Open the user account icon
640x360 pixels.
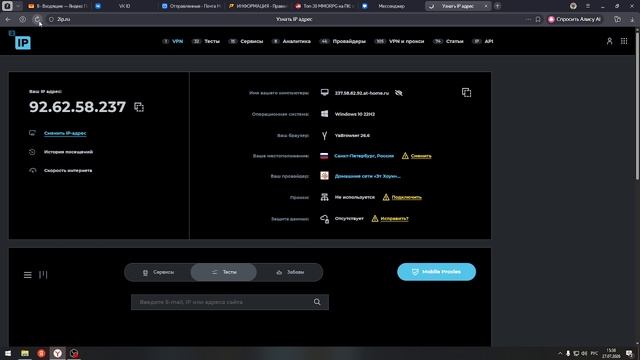[609, 41]
